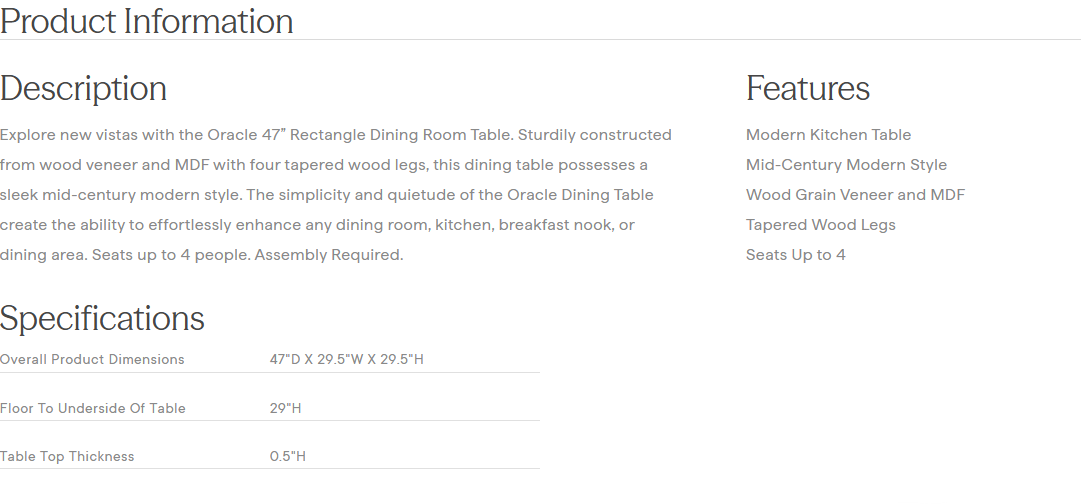Select the Specifications section heading
1081x504 pixels.
click(102, 318)
